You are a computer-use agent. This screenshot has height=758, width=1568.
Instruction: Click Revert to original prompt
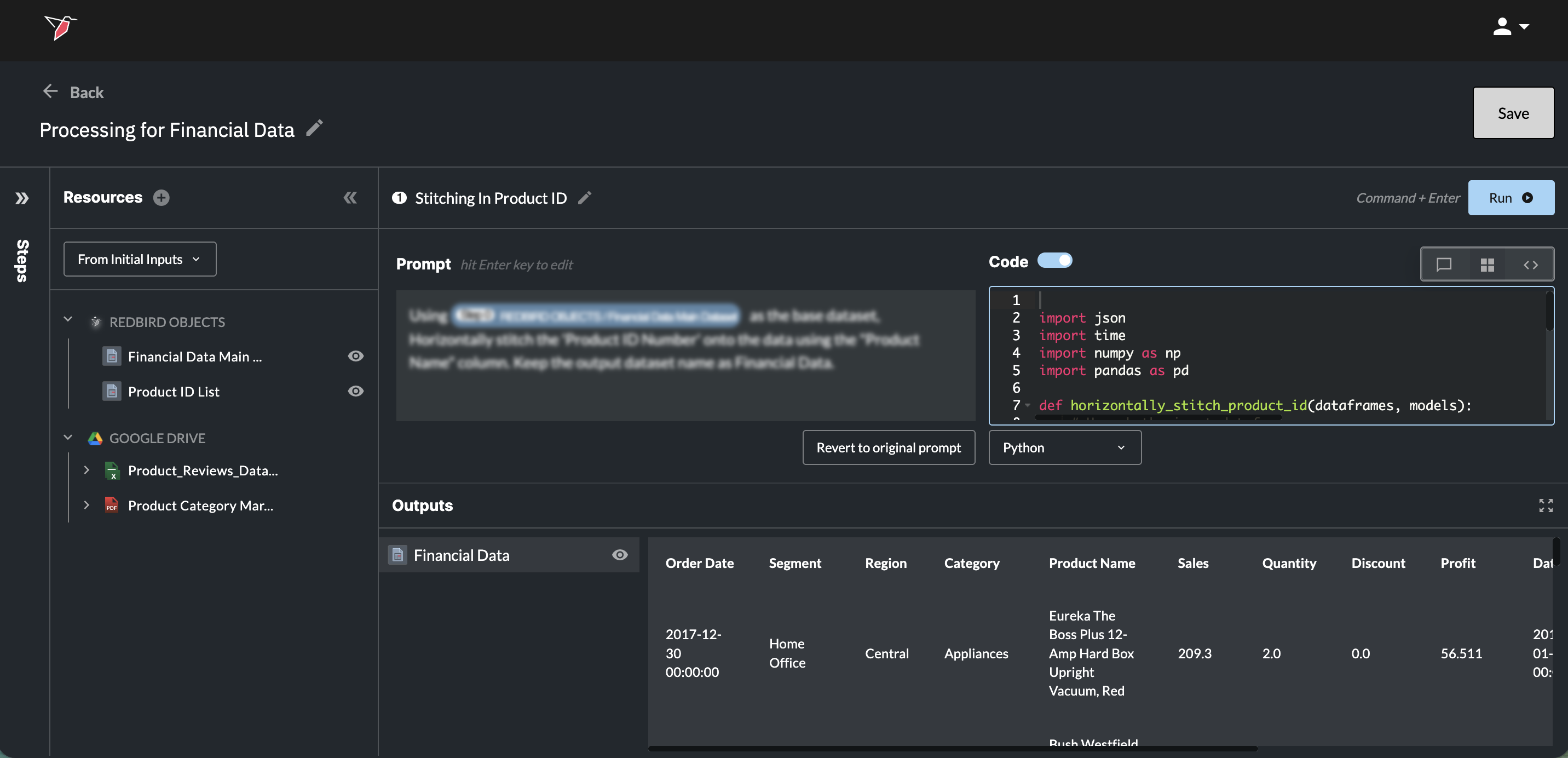(888, 447)
